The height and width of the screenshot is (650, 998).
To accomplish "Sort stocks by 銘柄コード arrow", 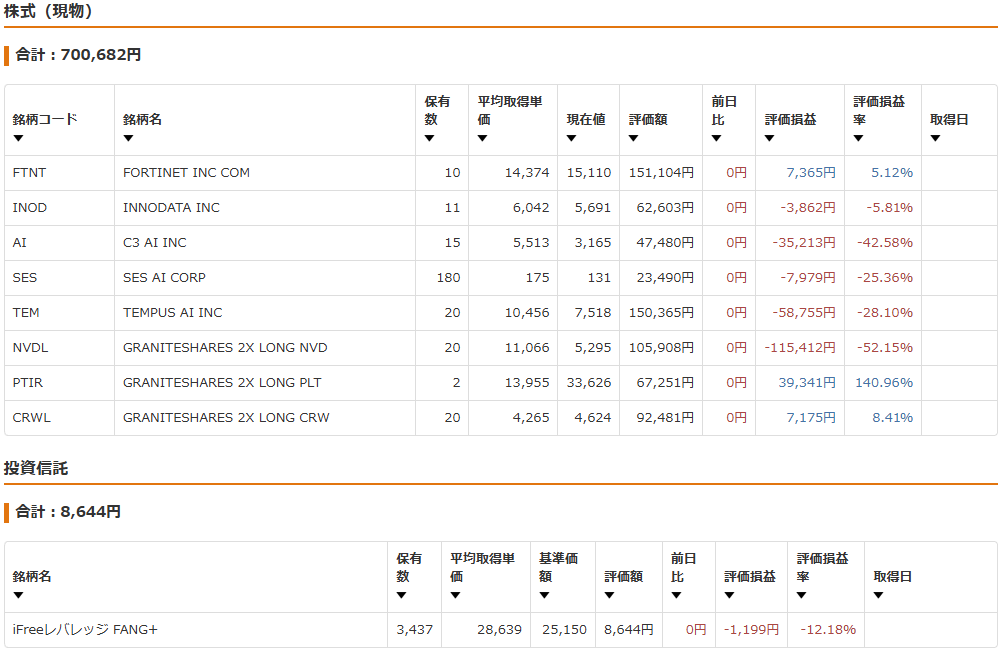I will (18, 138).
